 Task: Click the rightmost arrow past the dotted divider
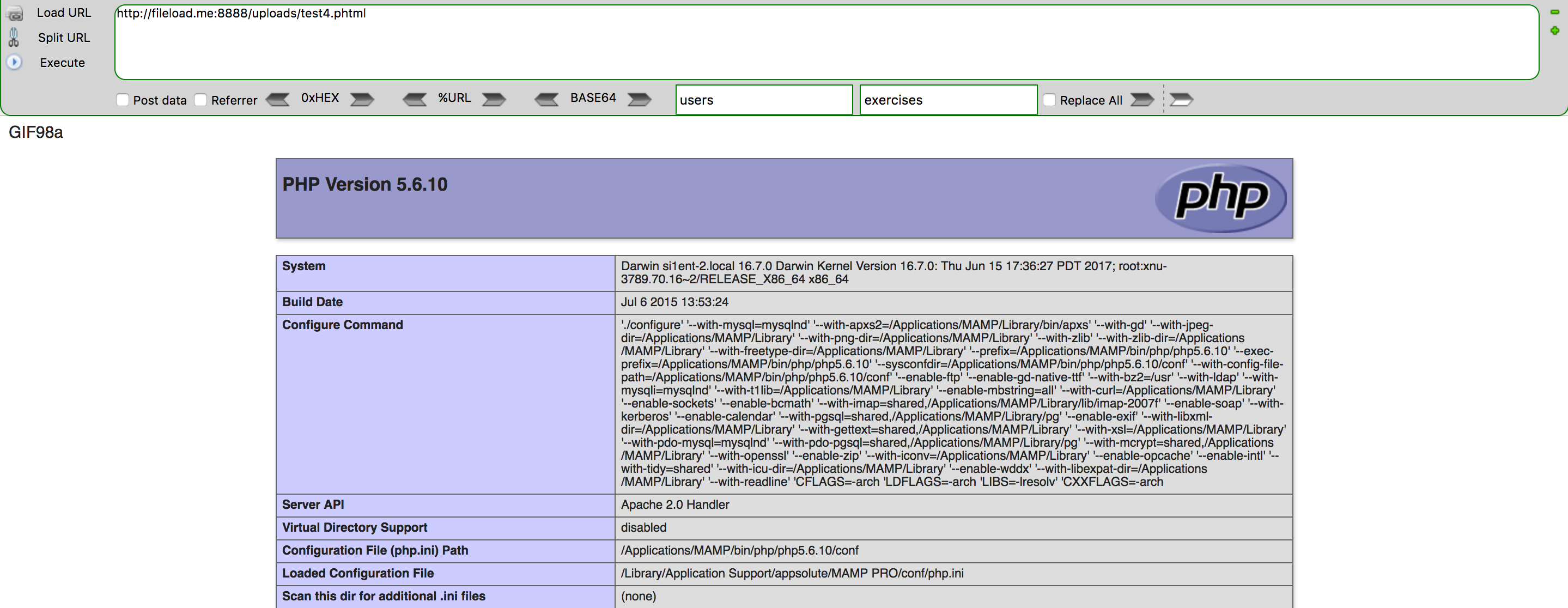pyautogui.click(x=1182, y=99)
